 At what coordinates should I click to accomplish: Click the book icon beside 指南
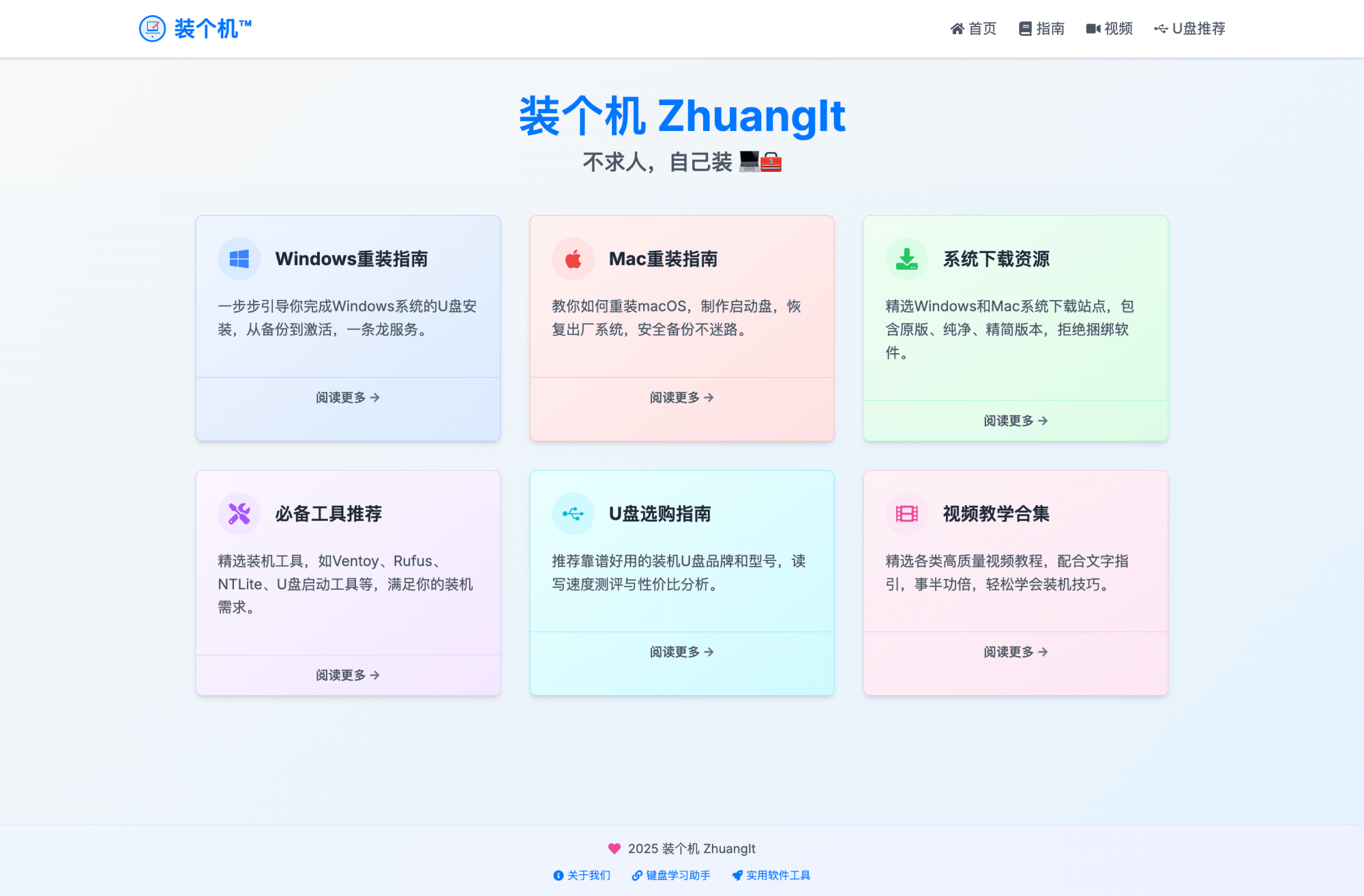tap(1025, 29)
